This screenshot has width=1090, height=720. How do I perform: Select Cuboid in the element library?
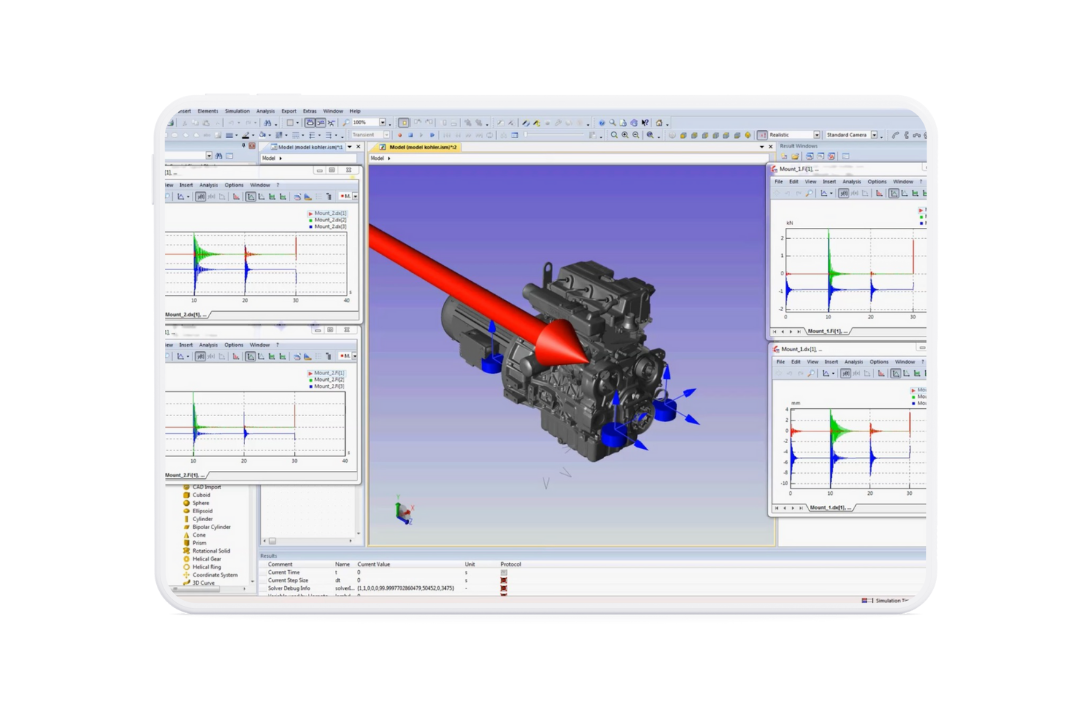(197, 496)
